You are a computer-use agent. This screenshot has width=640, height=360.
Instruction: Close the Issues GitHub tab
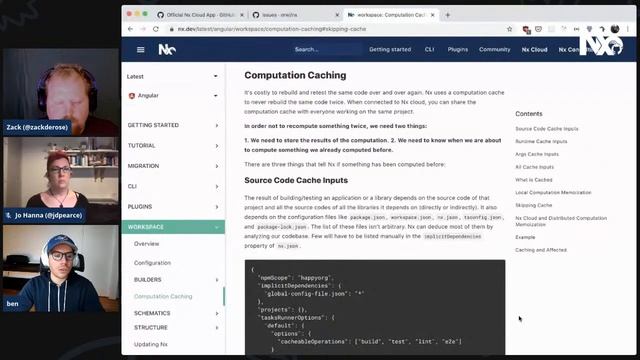pyautogui.click(x=337, y=15)
